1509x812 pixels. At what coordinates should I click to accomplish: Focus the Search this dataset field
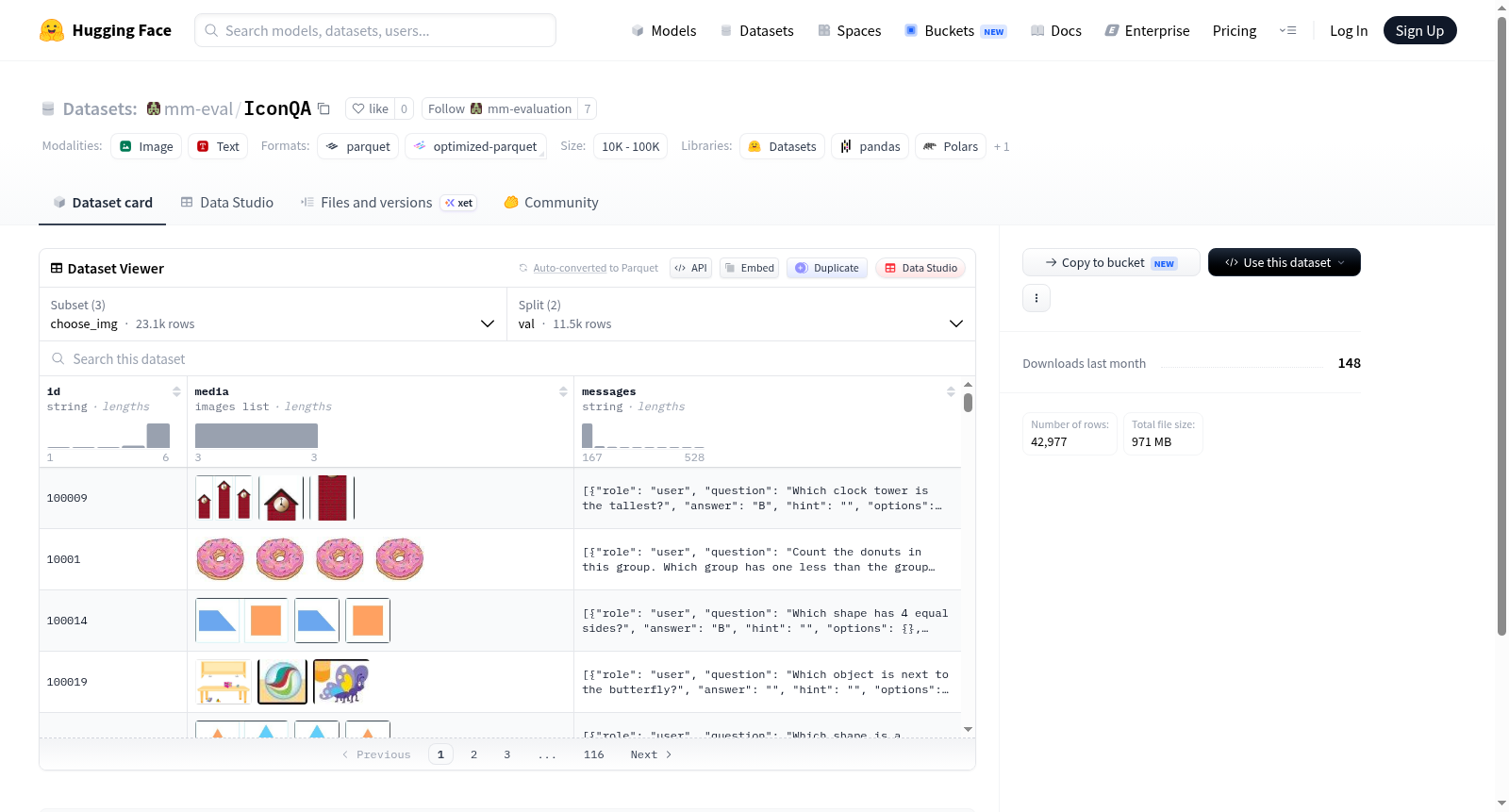[507, 358]
